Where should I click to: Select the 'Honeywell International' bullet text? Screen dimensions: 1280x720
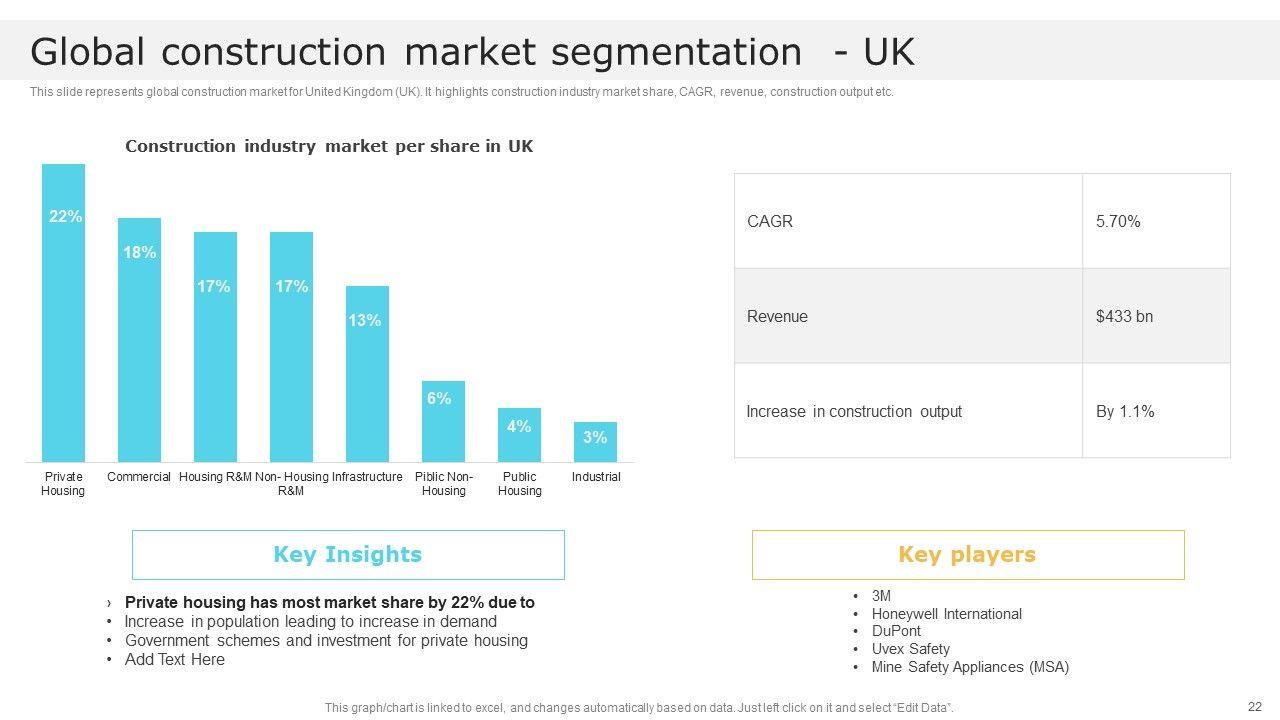click(946, 614)
